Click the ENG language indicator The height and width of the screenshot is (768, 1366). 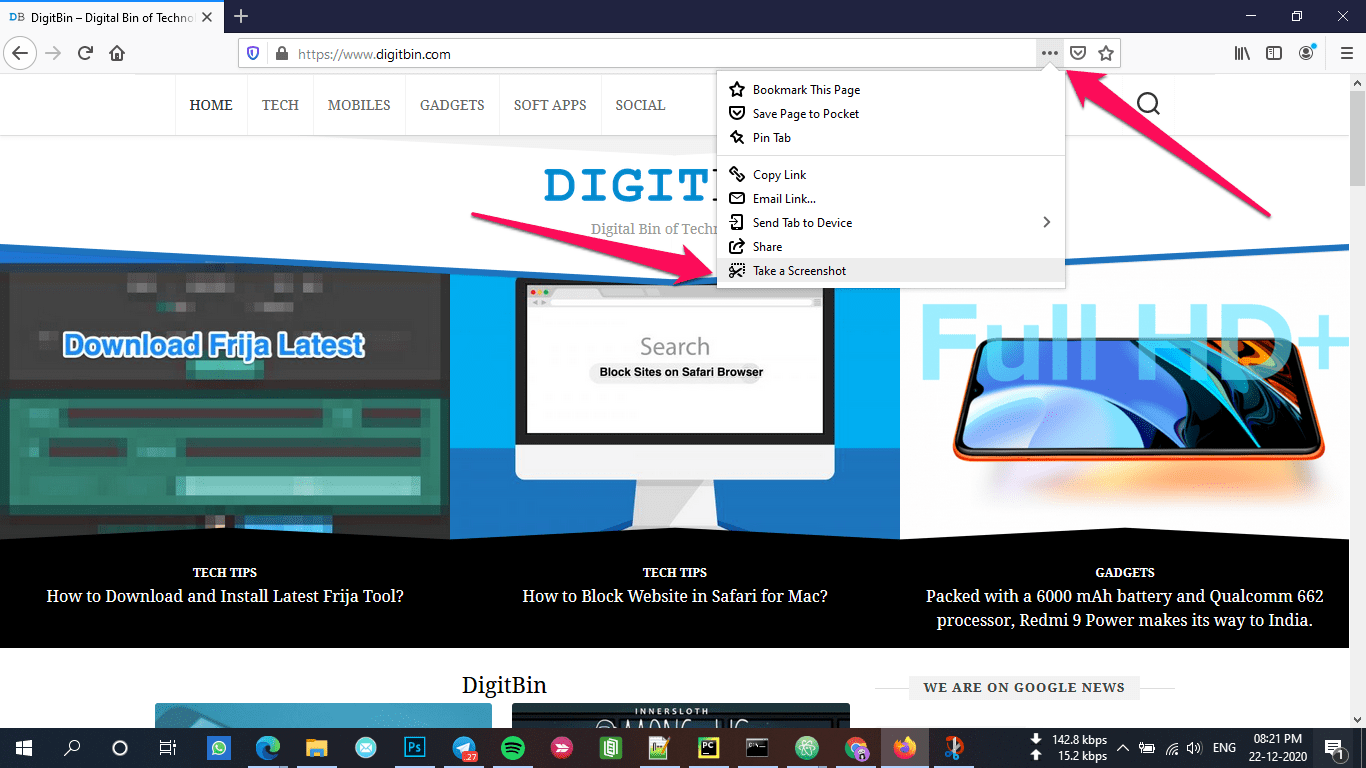(x=1224, y=748)
